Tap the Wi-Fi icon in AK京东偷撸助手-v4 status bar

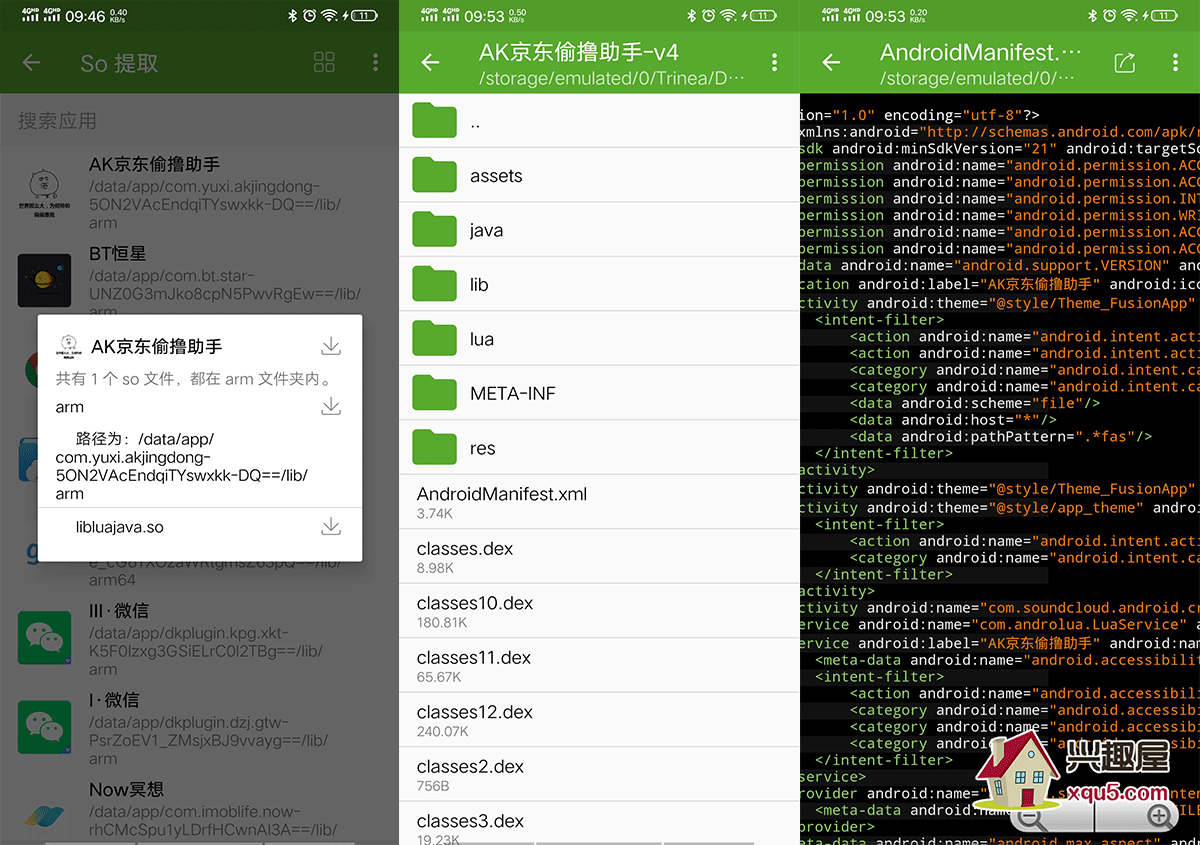[728, 16]
